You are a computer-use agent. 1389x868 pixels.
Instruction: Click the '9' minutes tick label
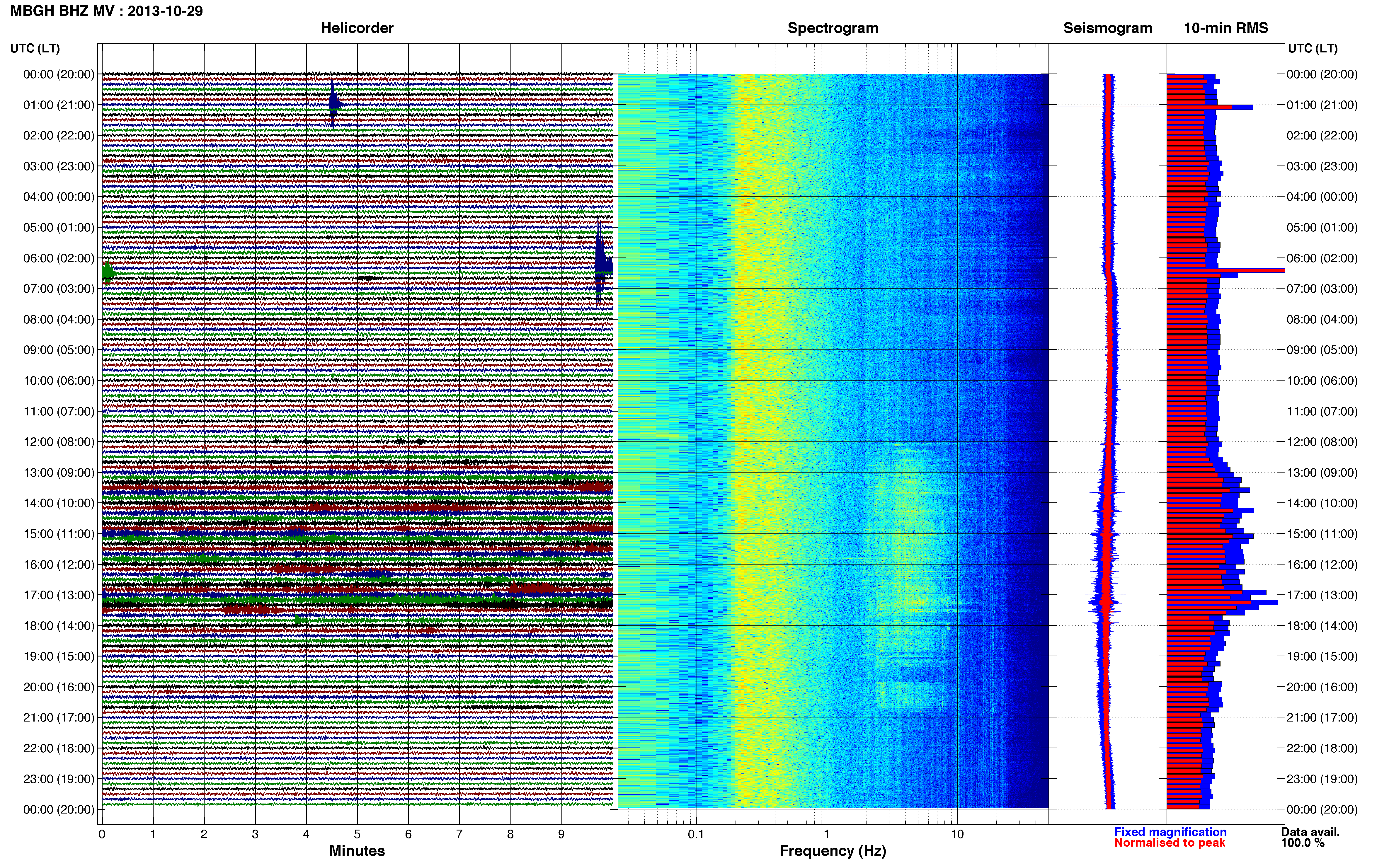pos(561,834)
